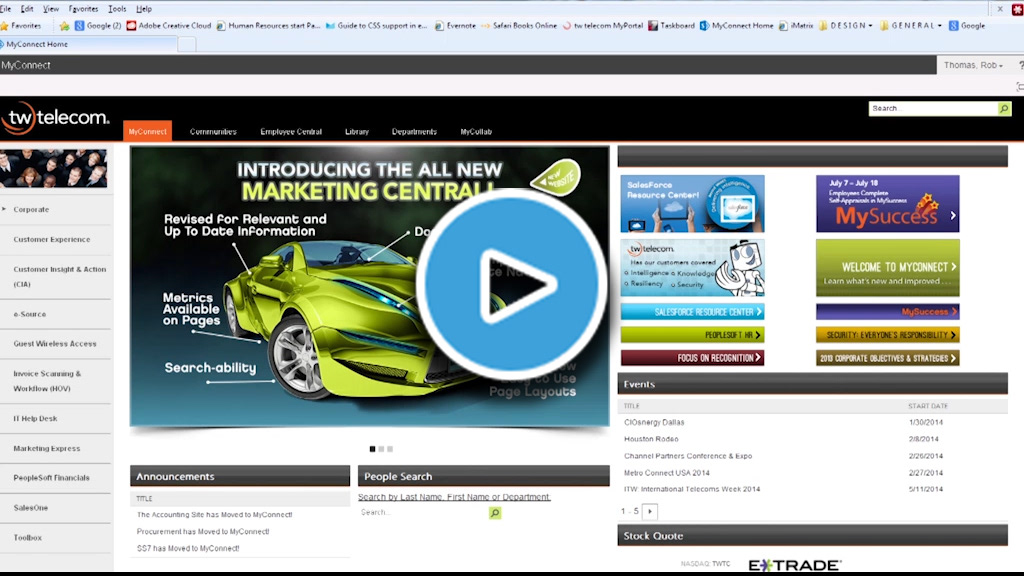Click the People Search input field
Image resolution: width=1024 pixels, height=576 pixels.
click(423, 513)
